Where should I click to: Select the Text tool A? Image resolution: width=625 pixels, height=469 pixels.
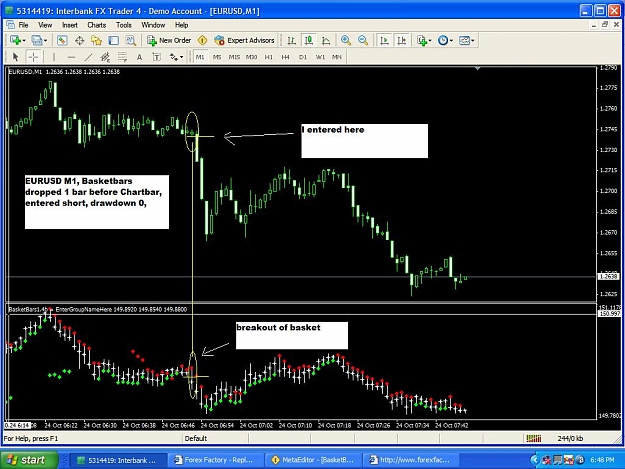click(140, 57)
